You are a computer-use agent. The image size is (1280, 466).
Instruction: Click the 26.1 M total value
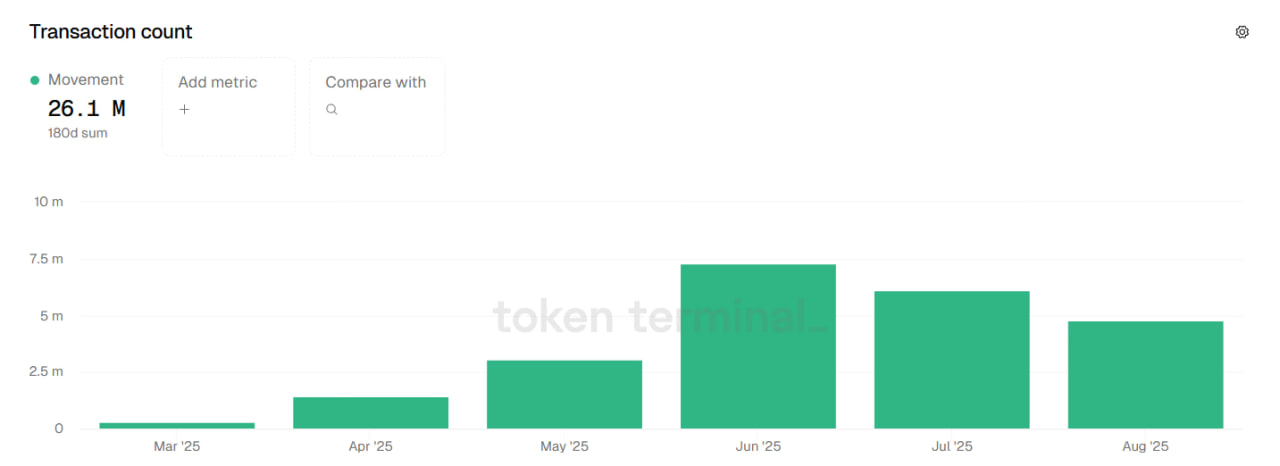click(x=87, y=109)
